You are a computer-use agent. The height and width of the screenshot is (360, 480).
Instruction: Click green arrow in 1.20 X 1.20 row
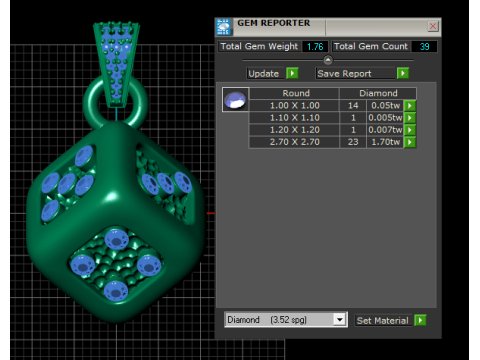[x=410, y=130]
